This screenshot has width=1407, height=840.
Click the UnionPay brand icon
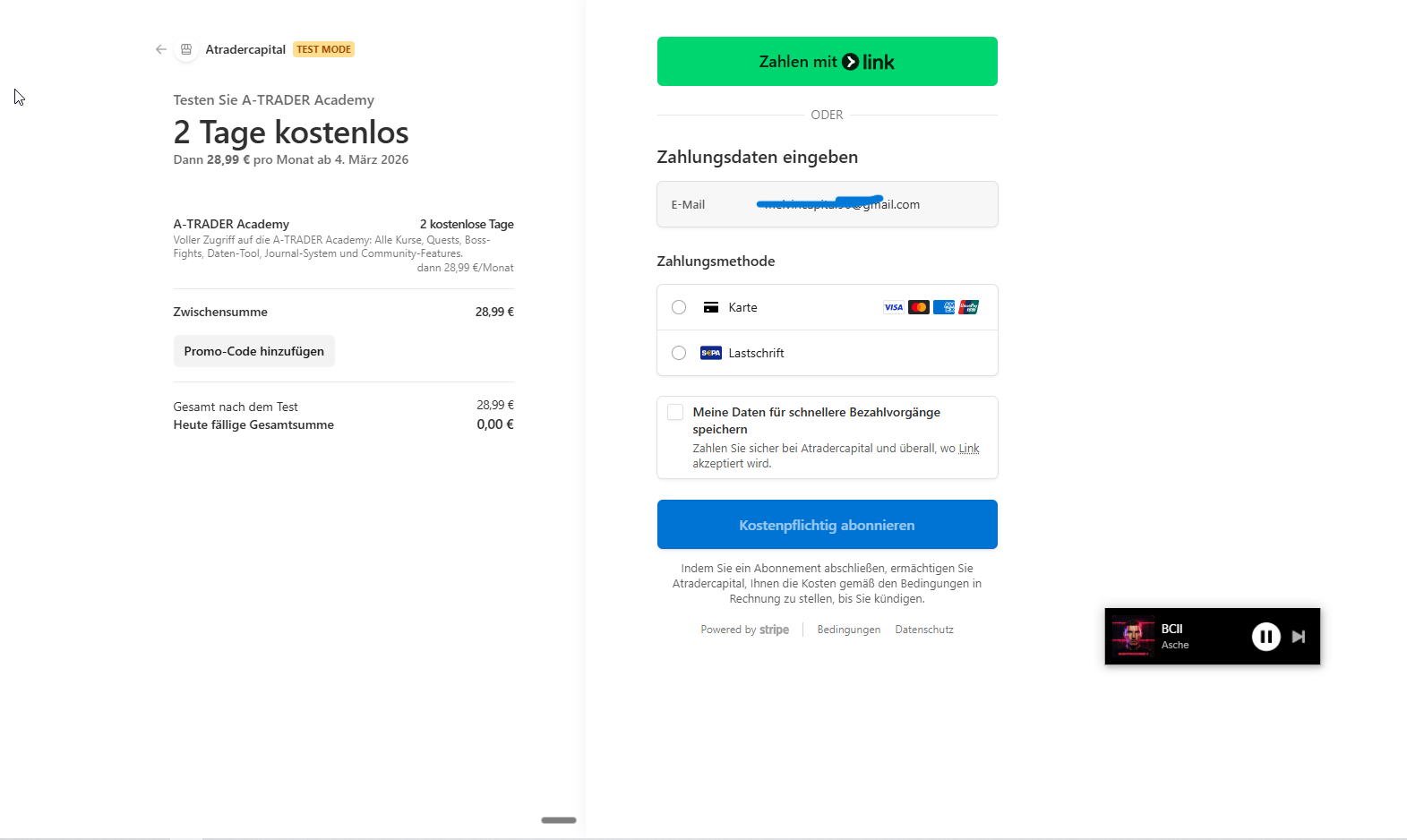click(x=968, y=307)
